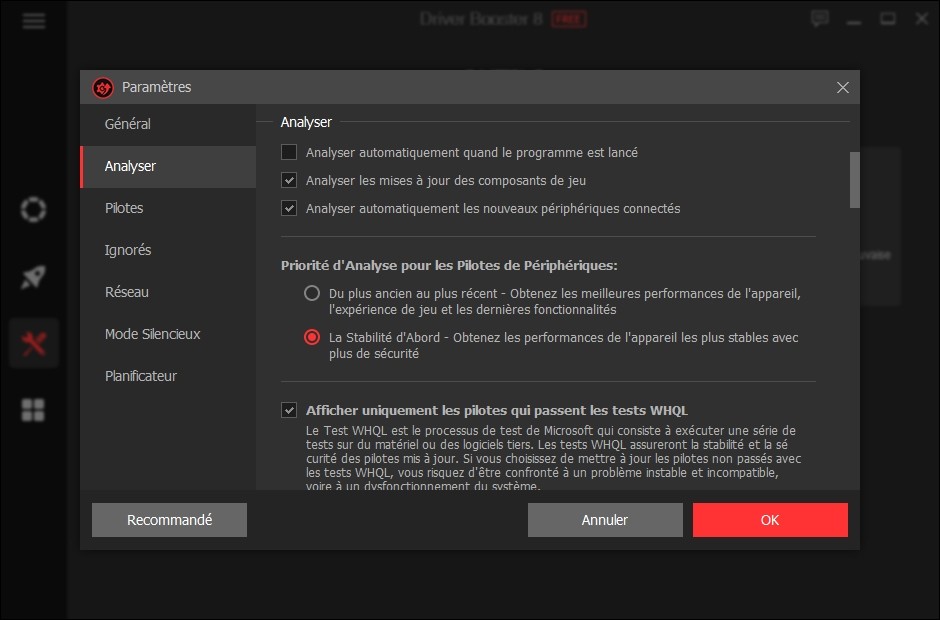Uncheck analysing game component updates

pos(289,180)
